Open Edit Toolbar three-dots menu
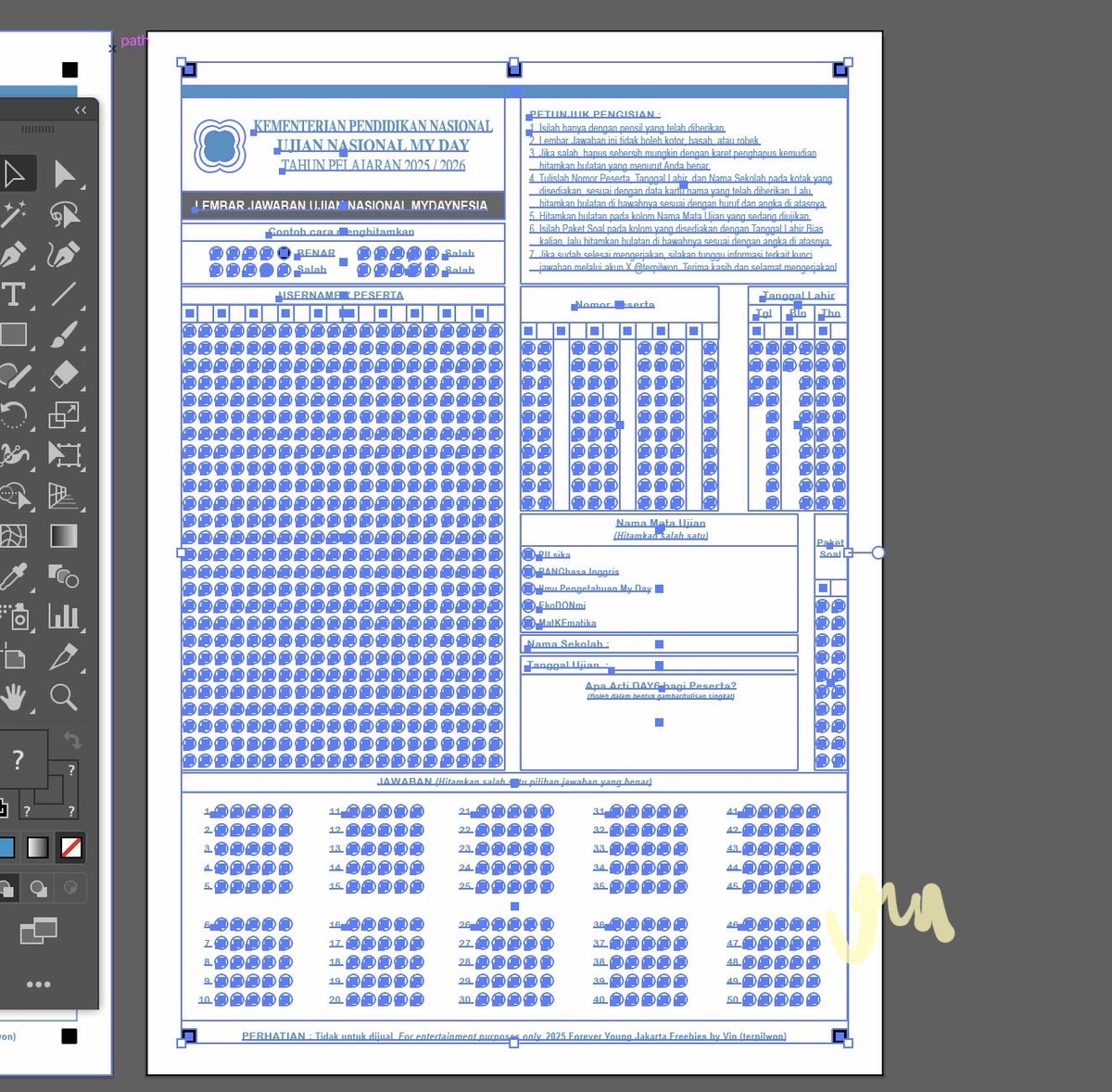Image resolution: width=1112 pixels, height=1092 pixels. pos(38,984)
